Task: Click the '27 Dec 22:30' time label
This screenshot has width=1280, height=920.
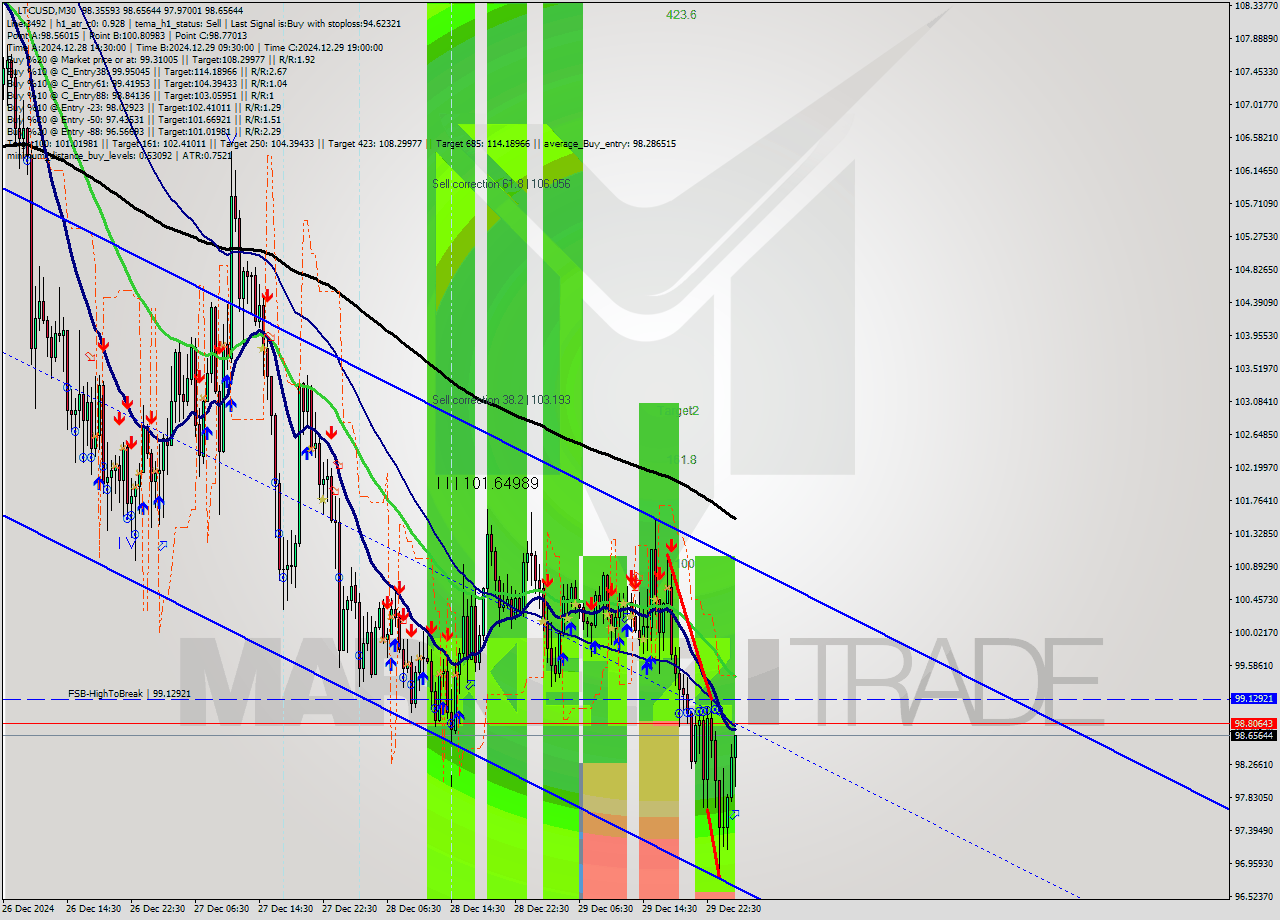Action: click(x=349, y=909)
